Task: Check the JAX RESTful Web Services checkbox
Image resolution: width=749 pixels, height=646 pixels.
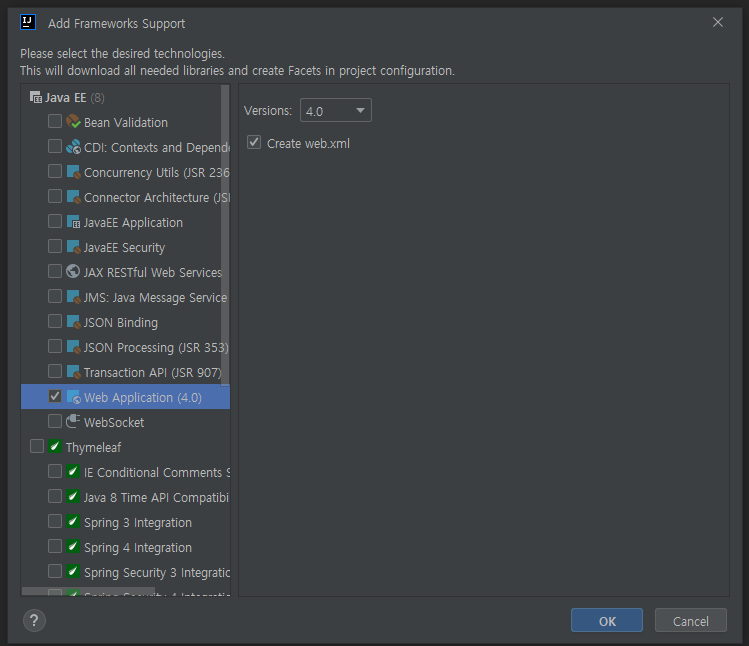Action: [x=55, y=271]
